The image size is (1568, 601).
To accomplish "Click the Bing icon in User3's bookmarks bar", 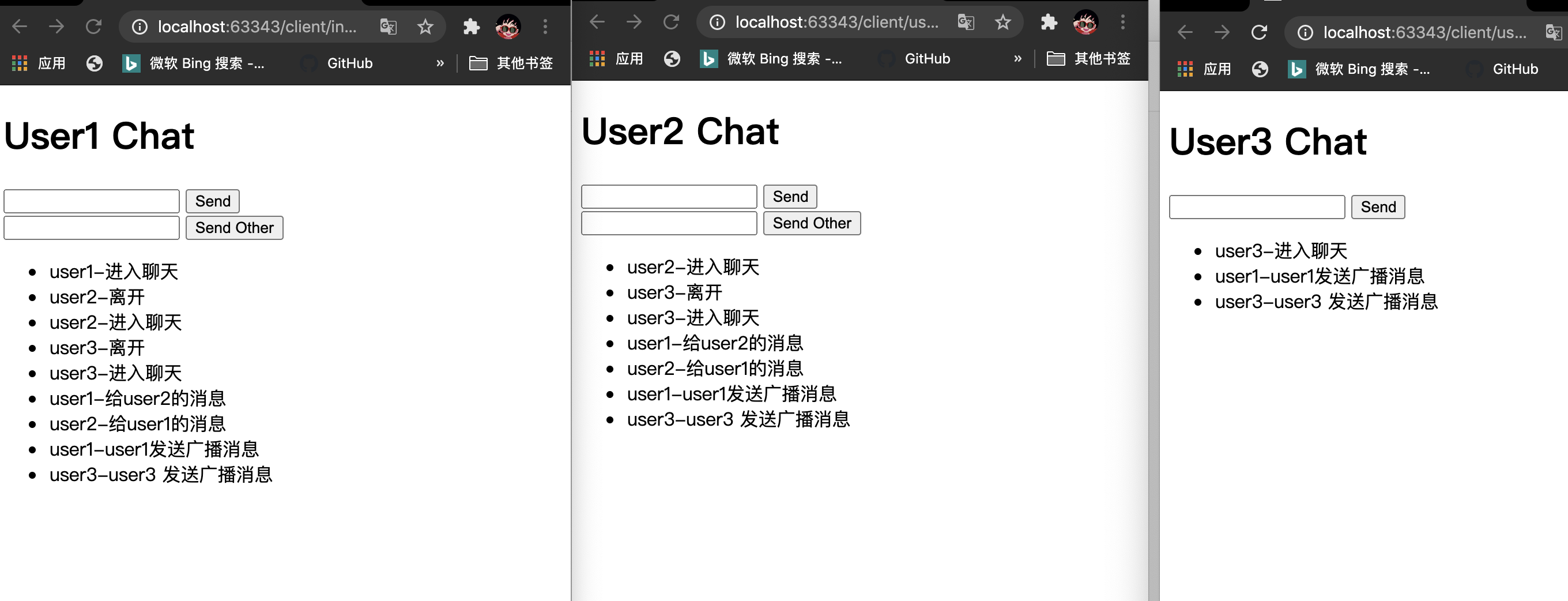I will point(1296,69).
